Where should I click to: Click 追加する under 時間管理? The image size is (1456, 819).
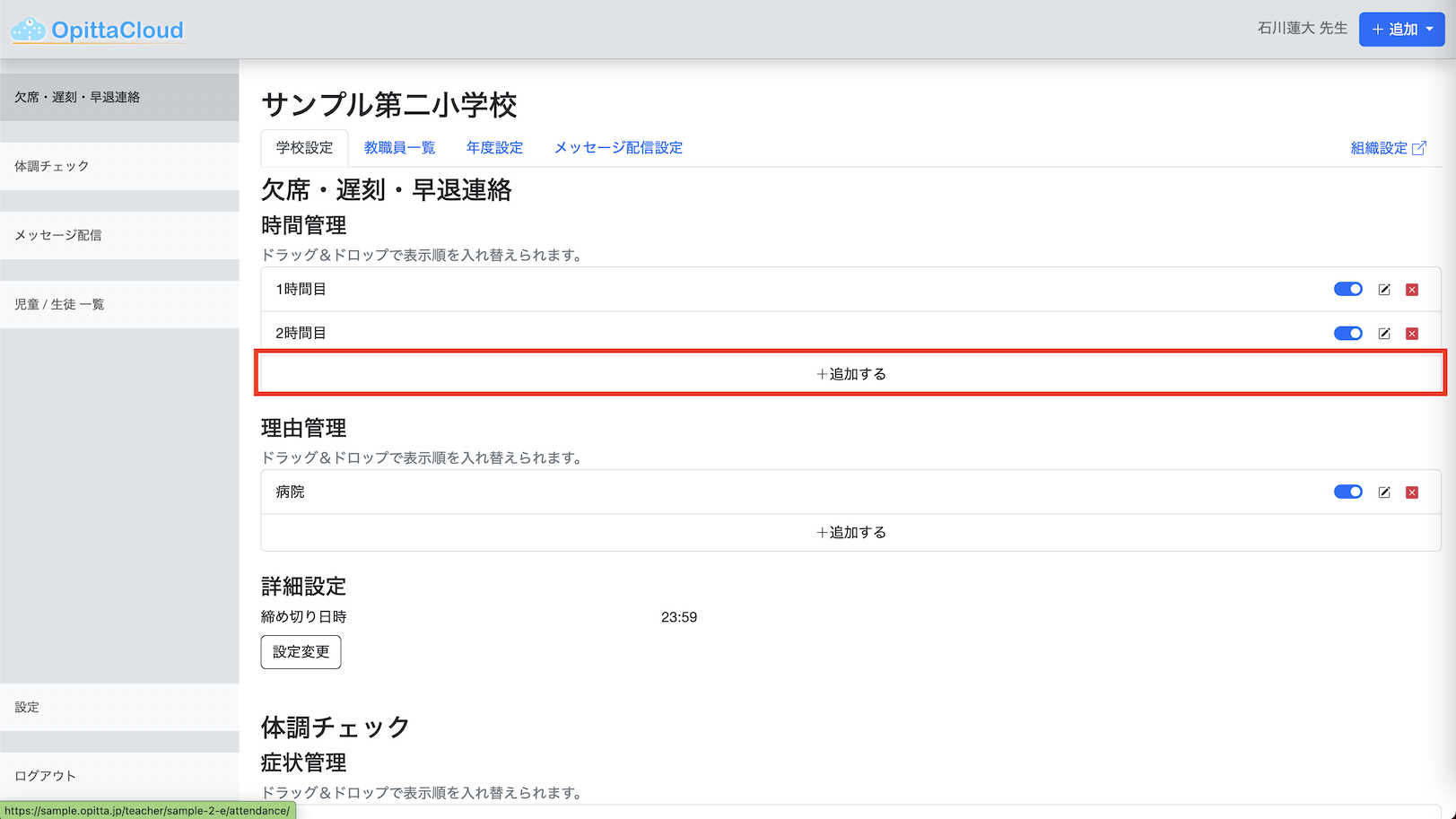(850, 373)
